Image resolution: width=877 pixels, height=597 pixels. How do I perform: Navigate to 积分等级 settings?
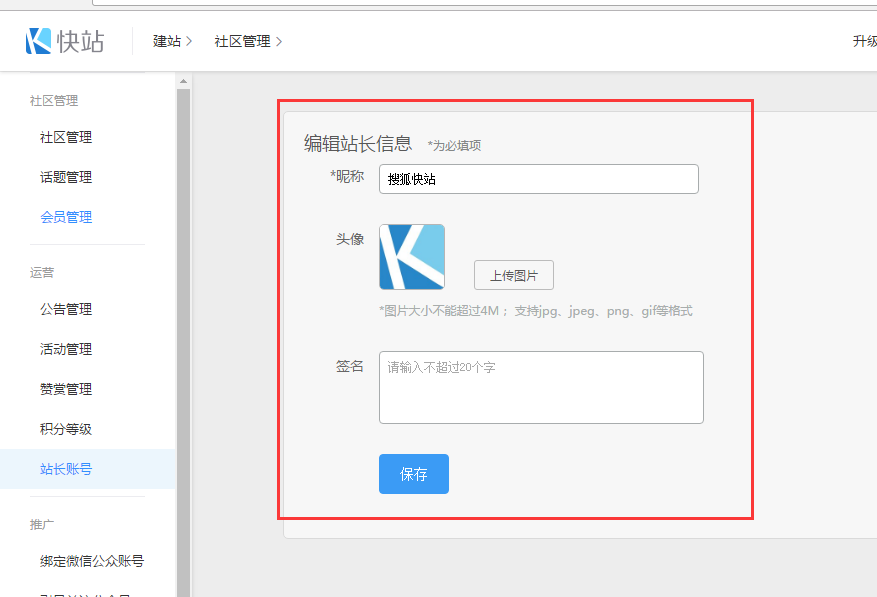[66, 429]
